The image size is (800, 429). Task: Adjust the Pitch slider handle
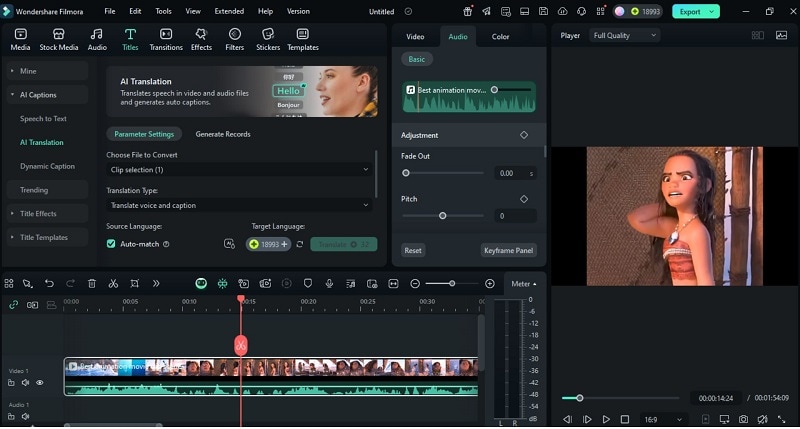point(442,216)
